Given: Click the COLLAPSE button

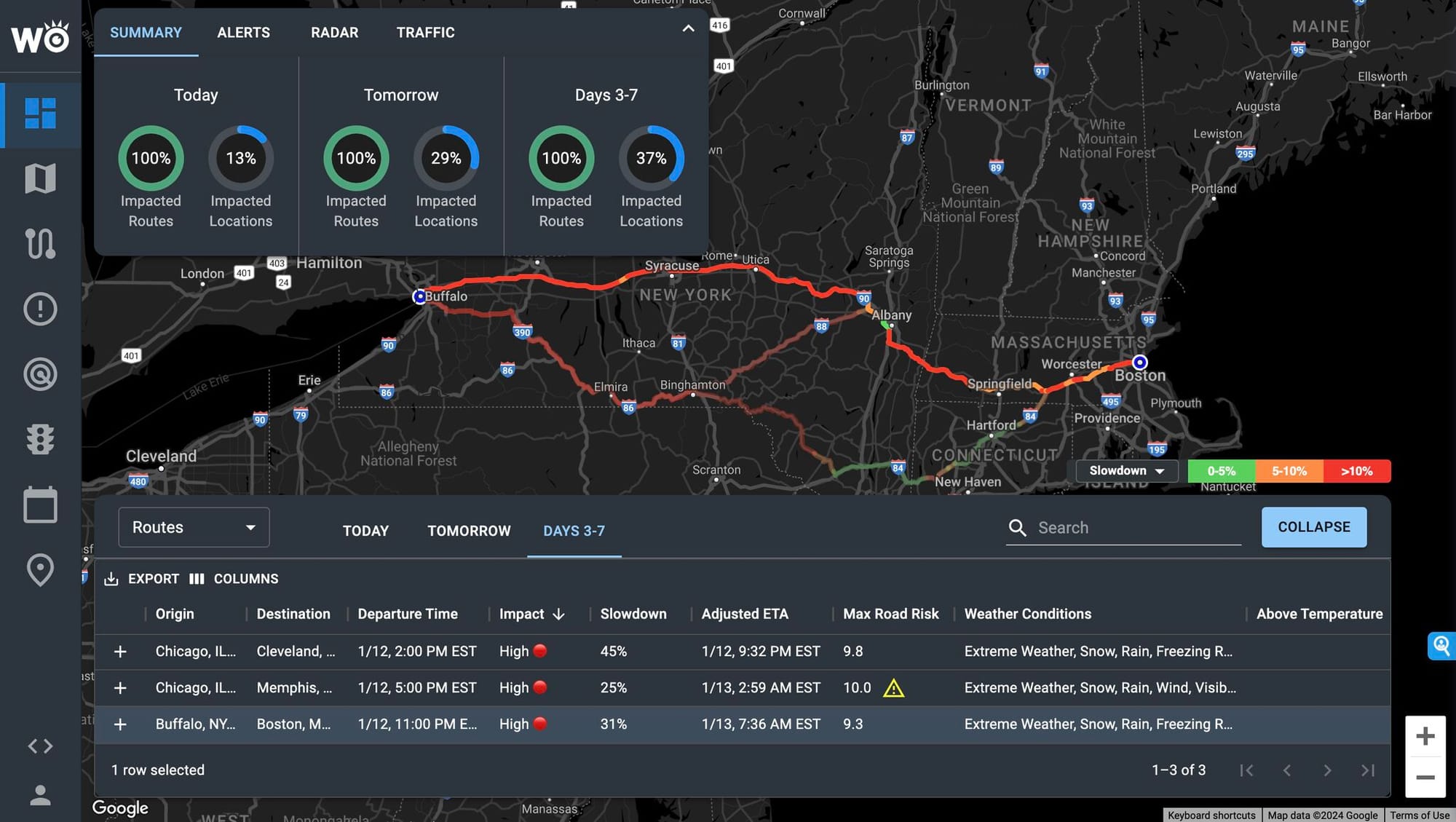Looking at the screenshot, I should [x=1313, y=527].
